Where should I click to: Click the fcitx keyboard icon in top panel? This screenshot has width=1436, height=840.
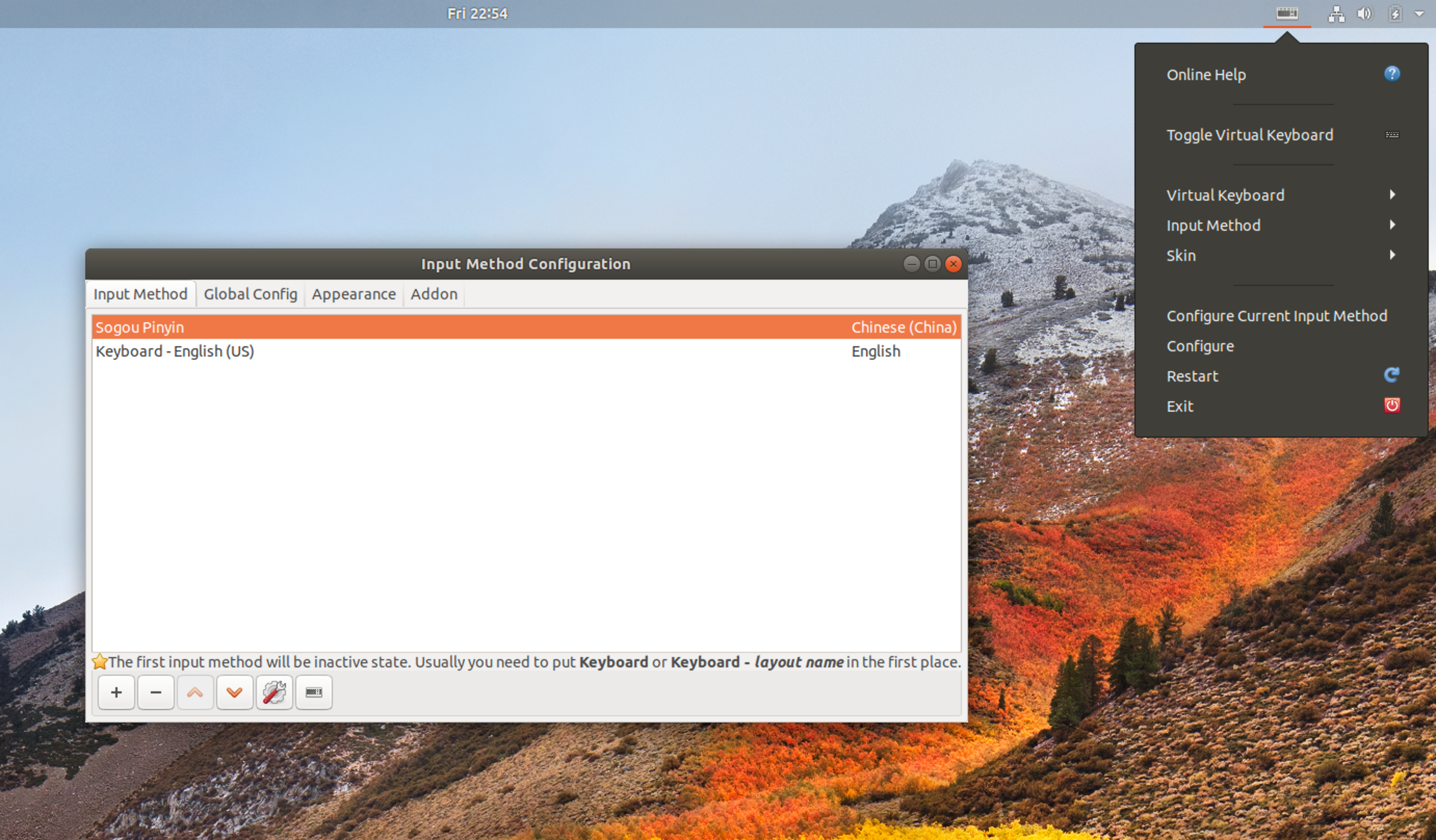tap(1286, 13)
